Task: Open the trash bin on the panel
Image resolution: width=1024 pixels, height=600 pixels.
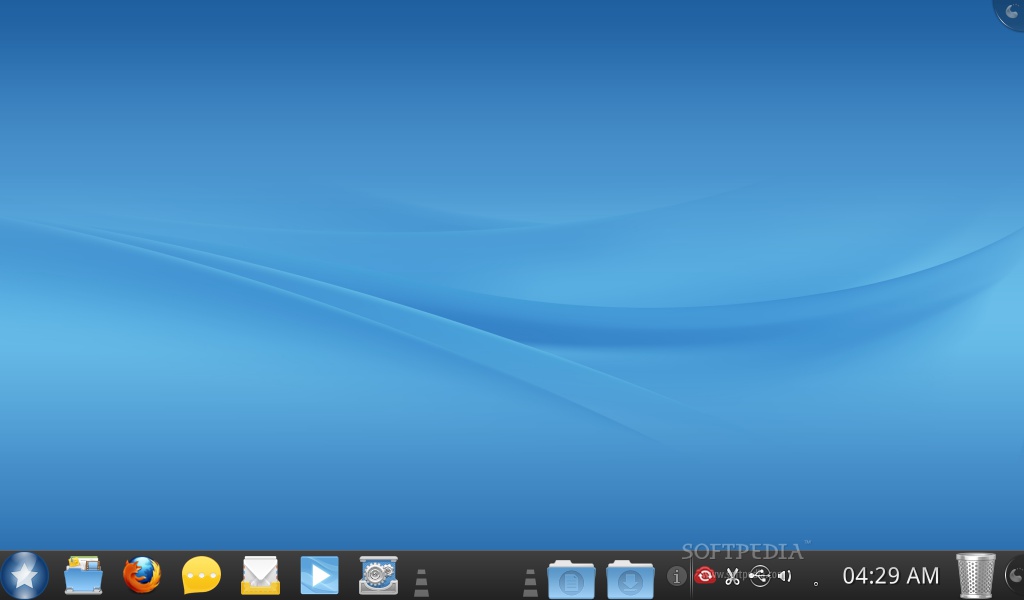Action: [975, 576]
